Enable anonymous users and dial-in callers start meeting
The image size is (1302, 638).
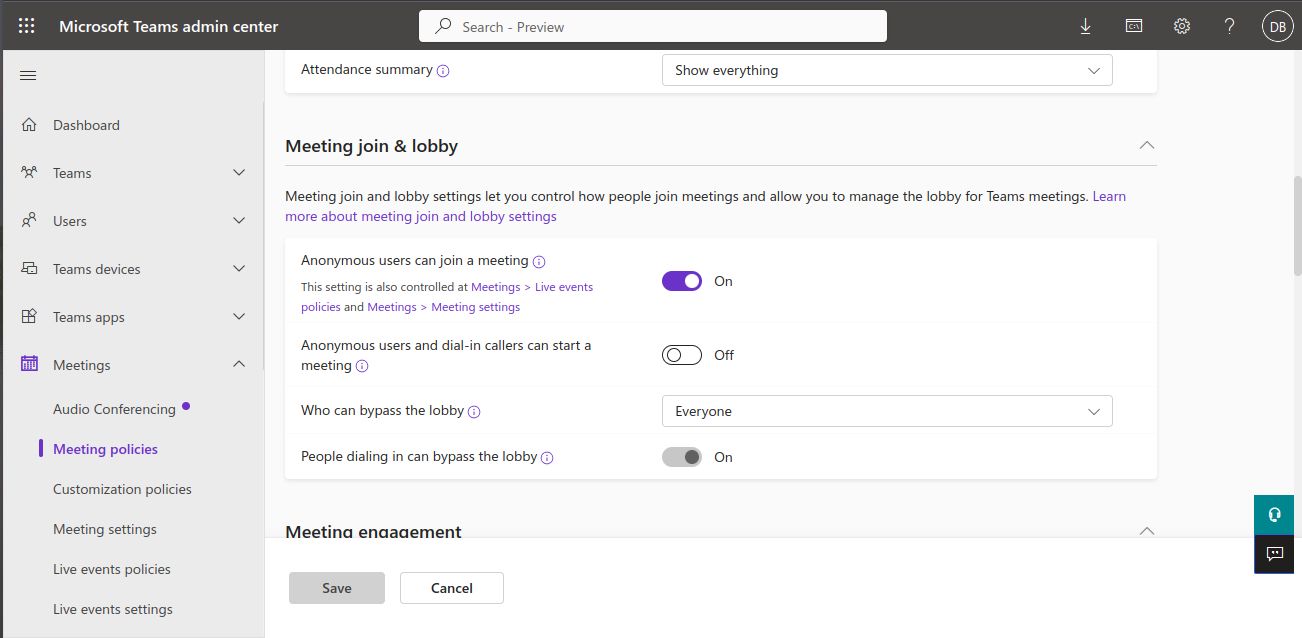682,355
